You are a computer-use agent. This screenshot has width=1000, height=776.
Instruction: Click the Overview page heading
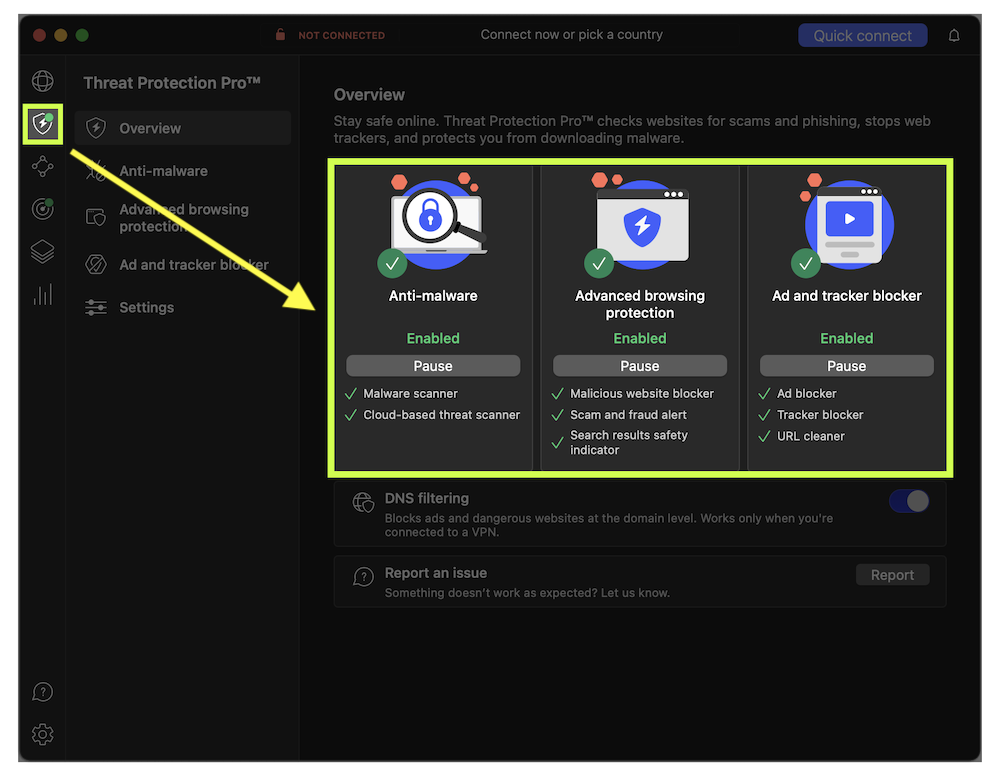pos(369,95)
